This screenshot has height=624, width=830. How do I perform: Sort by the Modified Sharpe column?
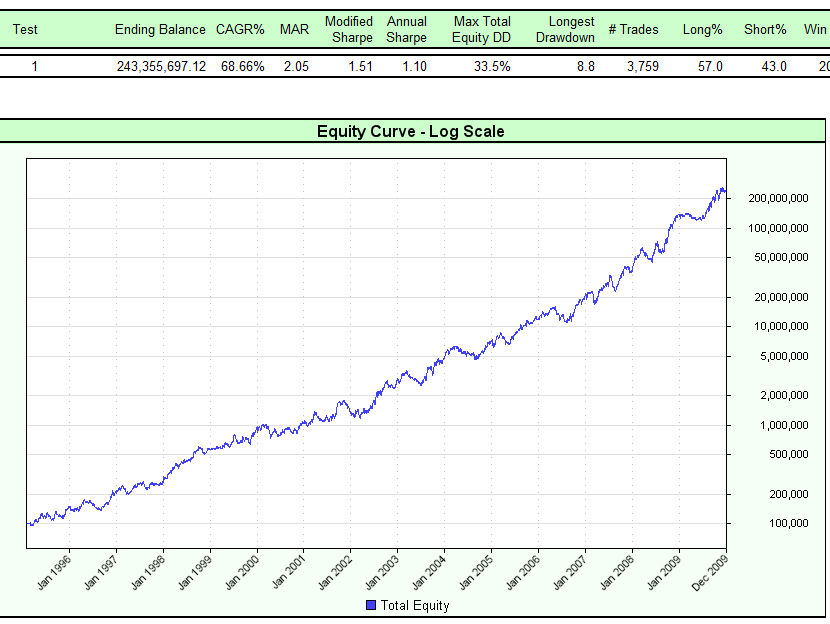(x=350, y=29)
